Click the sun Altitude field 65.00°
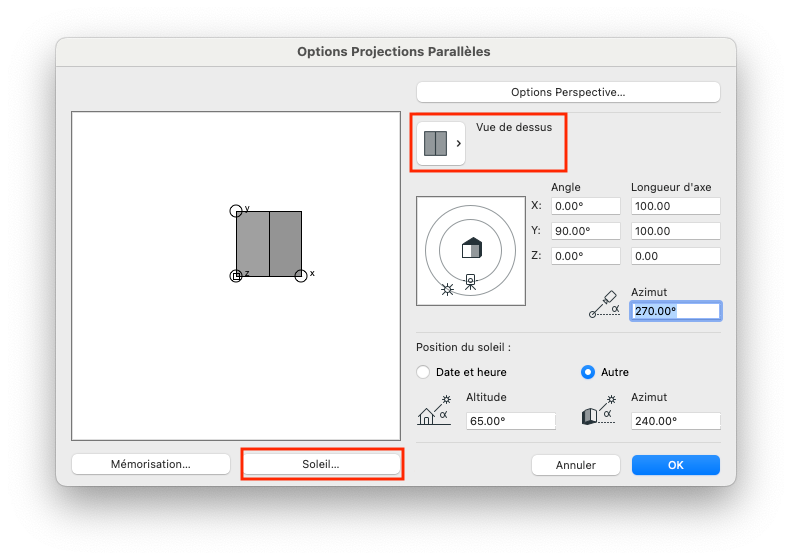The height and width of the screenshot is (560, 792). coord(511,421)
